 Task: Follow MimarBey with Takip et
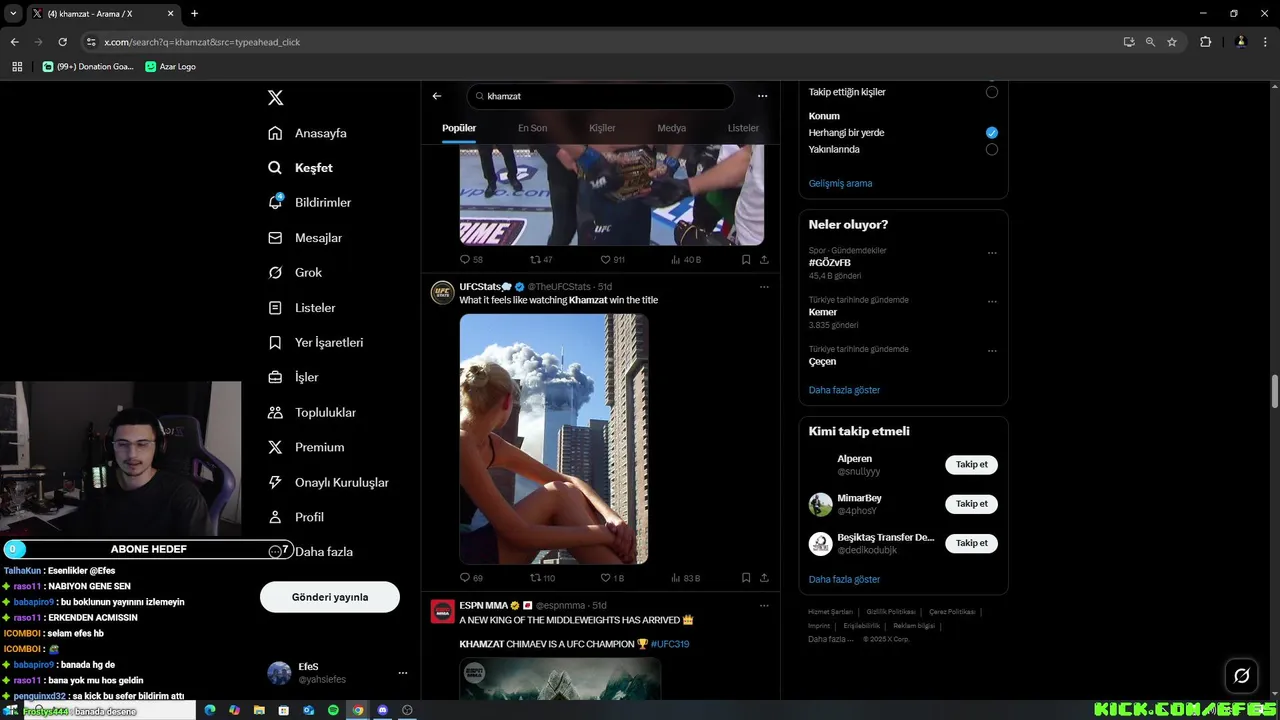pyautogui.click(x=971, y=504)
